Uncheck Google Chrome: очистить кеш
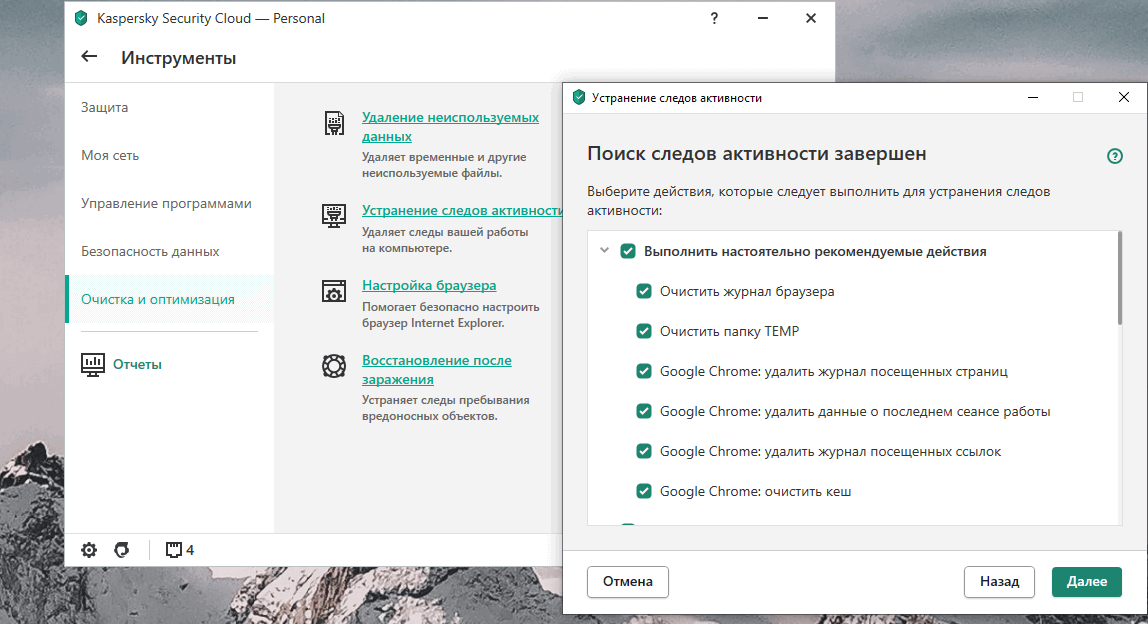Viewport: 1148px width, 624px height. [x=644, y=491]
